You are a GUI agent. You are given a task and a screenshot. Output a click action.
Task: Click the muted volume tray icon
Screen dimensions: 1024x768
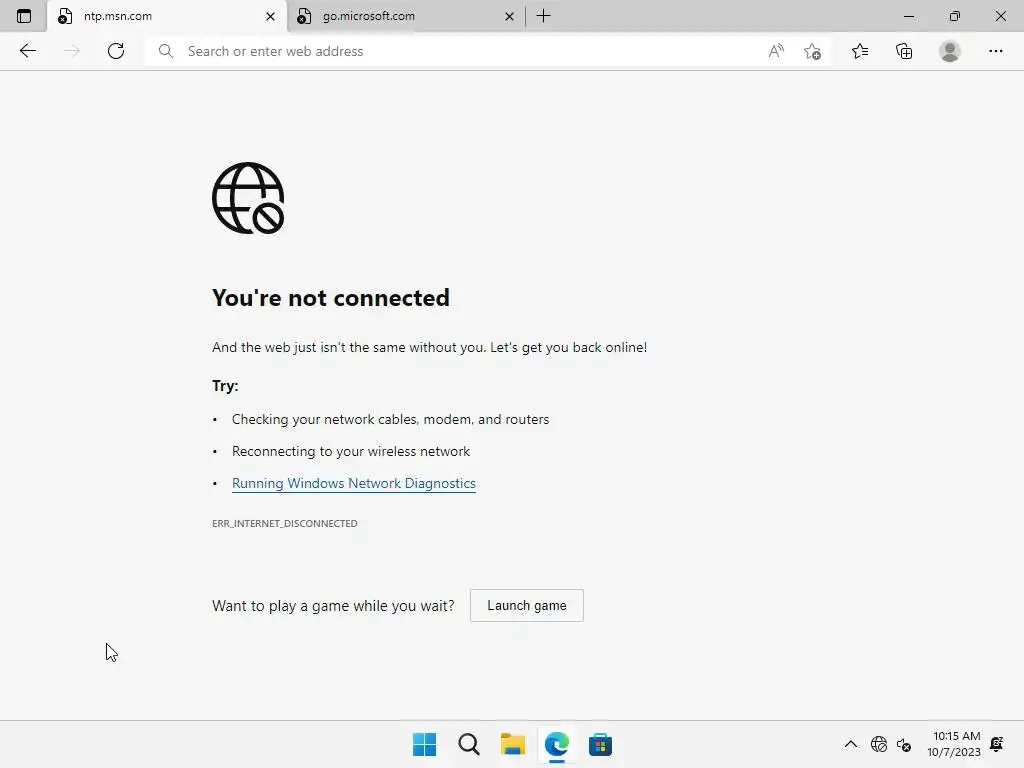(x=904, y=744)
